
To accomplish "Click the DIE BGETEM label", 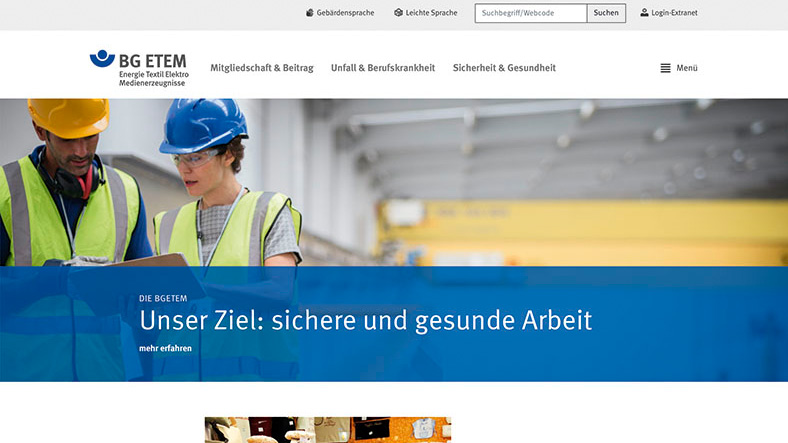I will coord(163,298).
